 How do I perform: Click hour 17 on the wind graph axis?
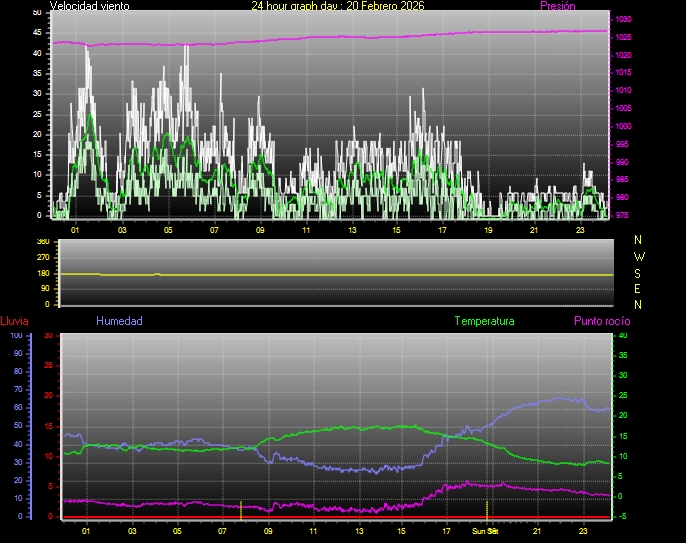click(442, 230)
